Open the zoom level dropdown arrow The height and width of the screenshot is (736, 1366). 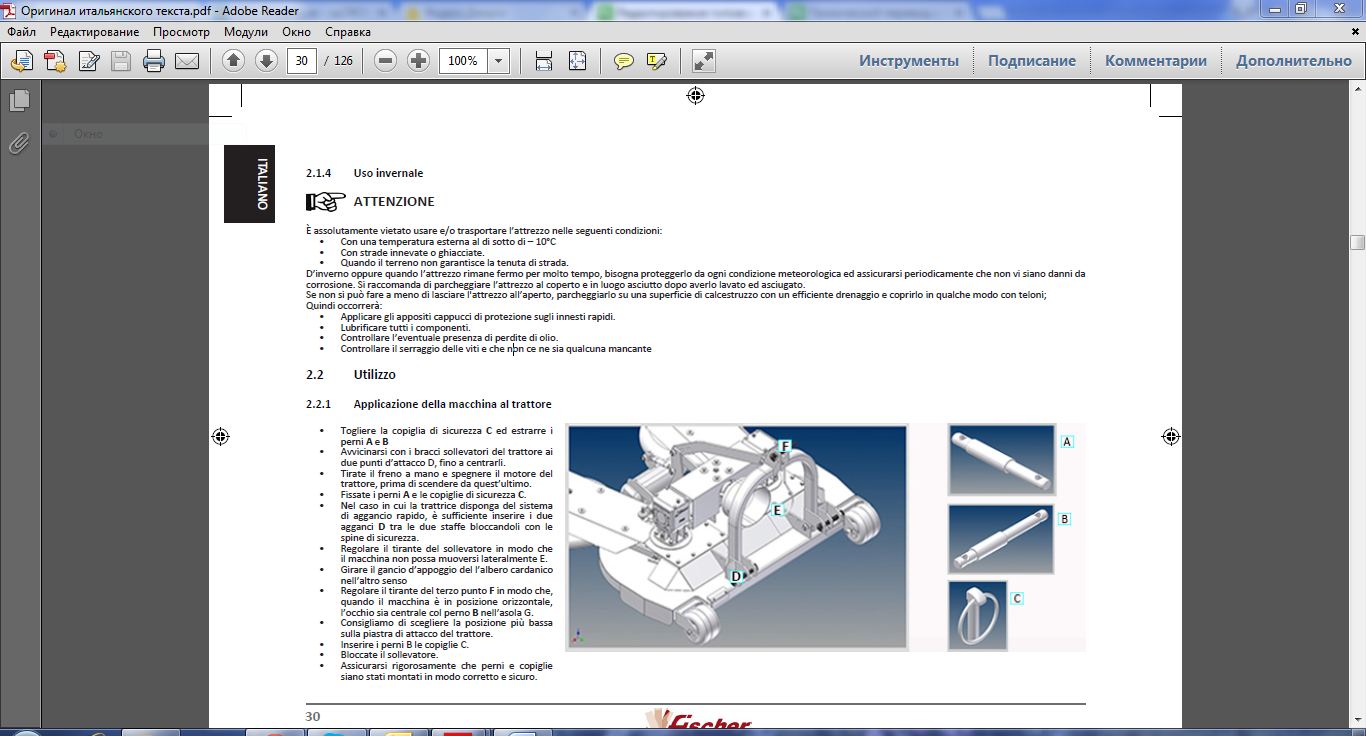point(498,61)
